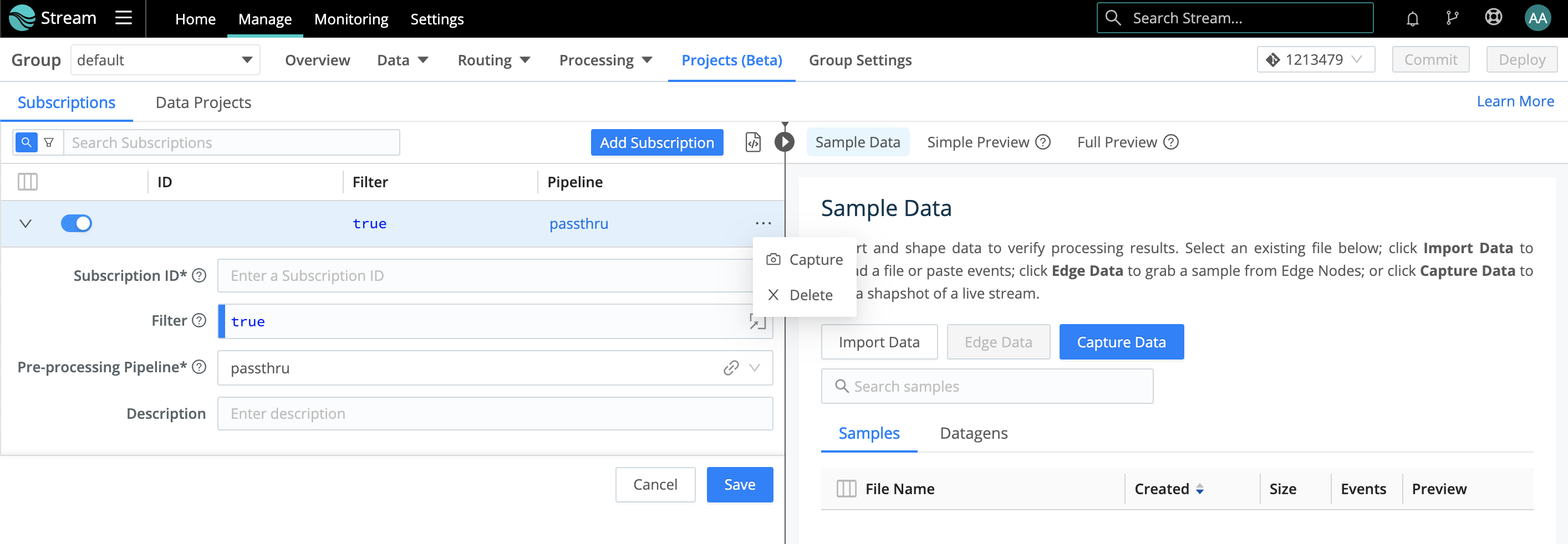Screen dimensions: 1568x544
Task: Follow the Learn More link
Action: [x=1514, y=101]
